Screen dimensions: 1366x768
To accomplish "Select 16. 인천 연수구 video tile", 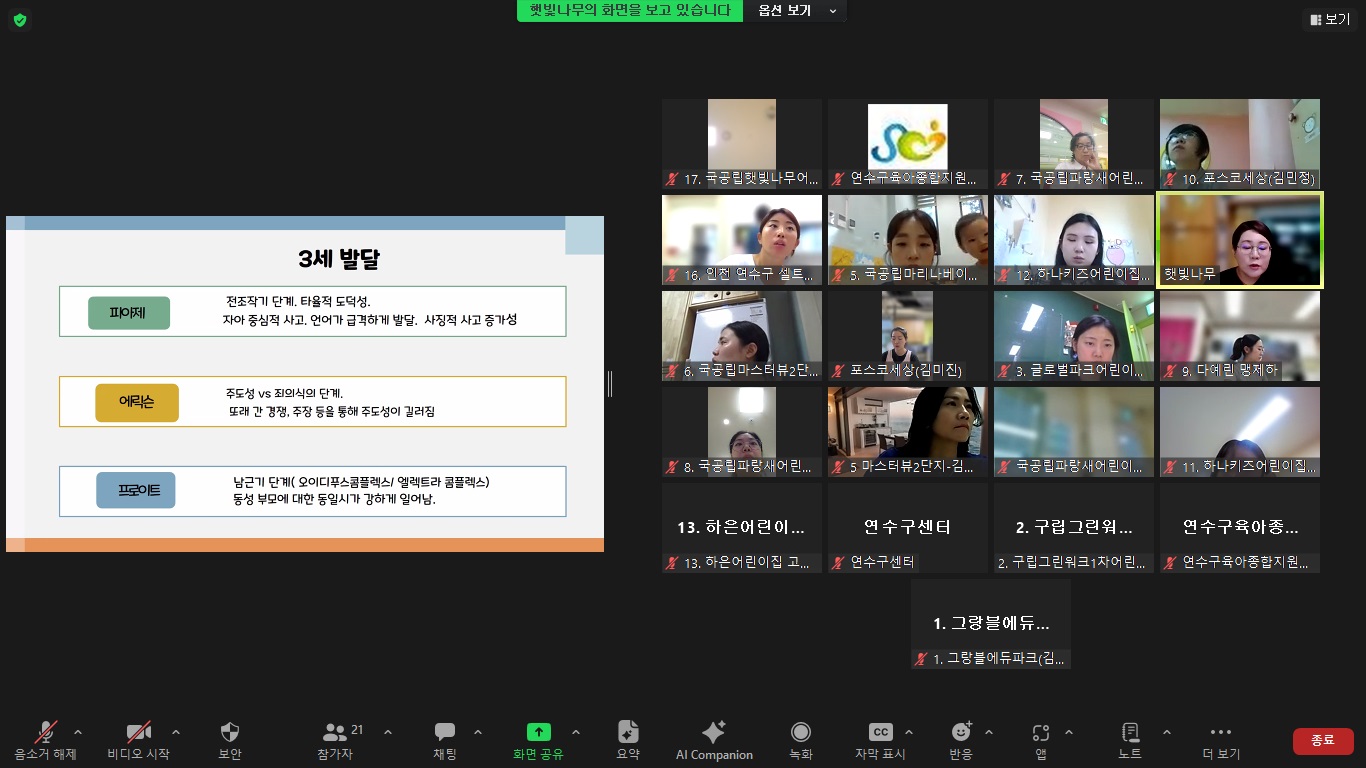I will pyautogui.click(x=742, y=240).
